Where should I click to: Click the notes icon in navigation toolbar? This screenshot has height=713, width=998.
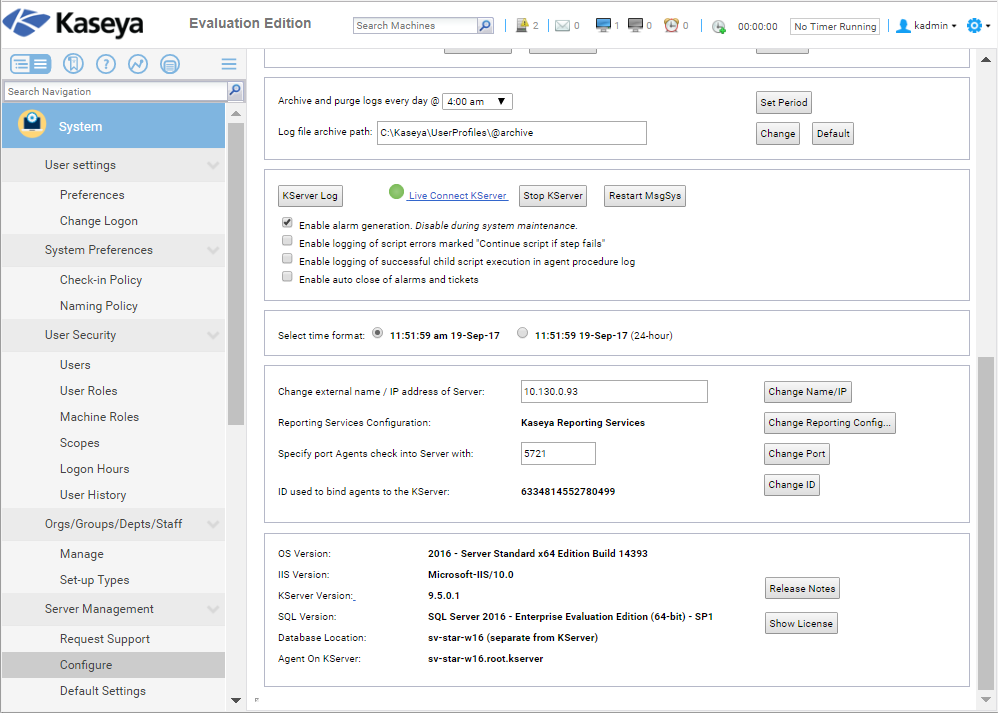[x=170, y=64]
